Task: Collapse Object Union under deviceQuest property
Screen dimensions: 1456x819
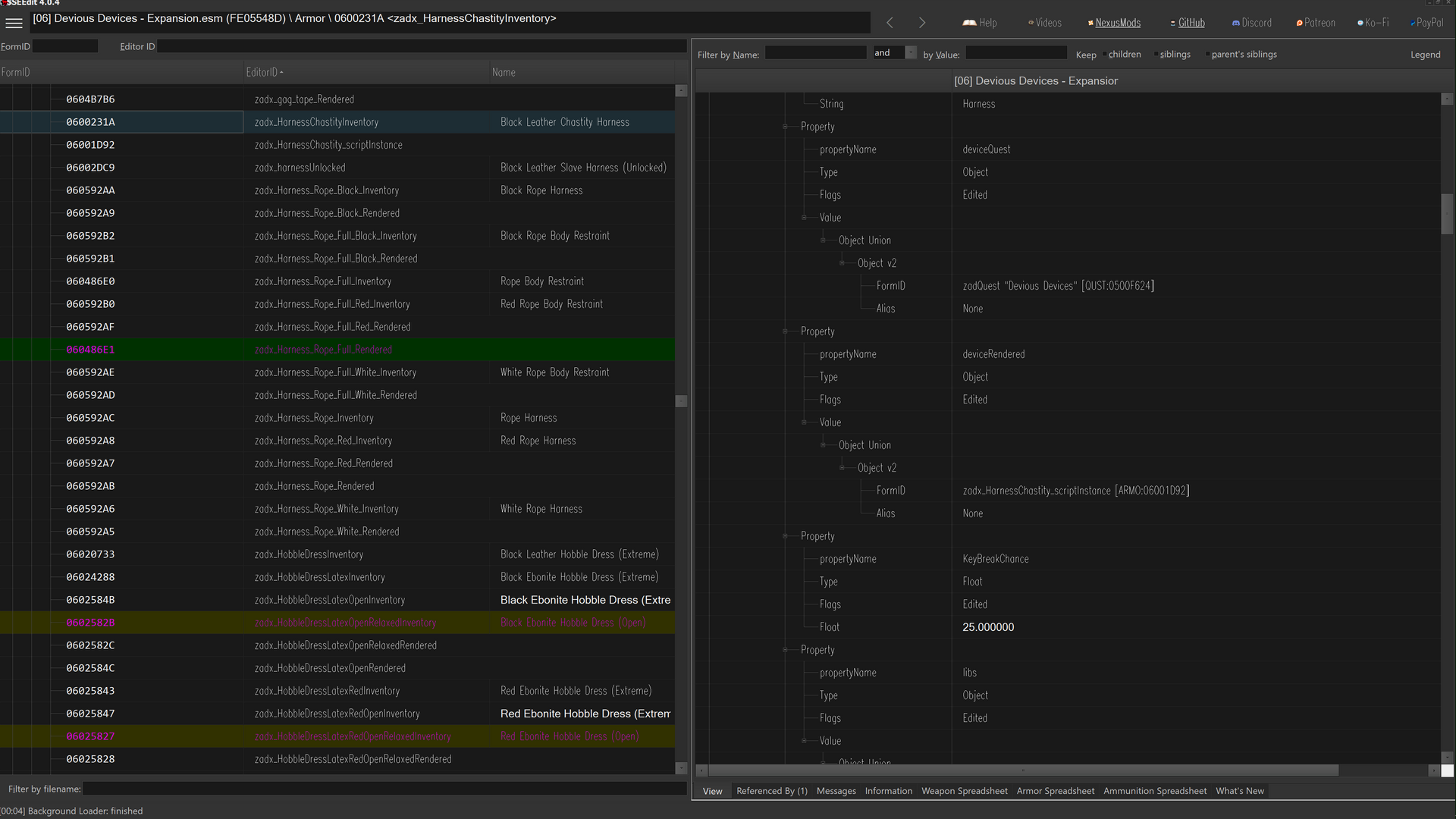Action: [x=823, y=240]
